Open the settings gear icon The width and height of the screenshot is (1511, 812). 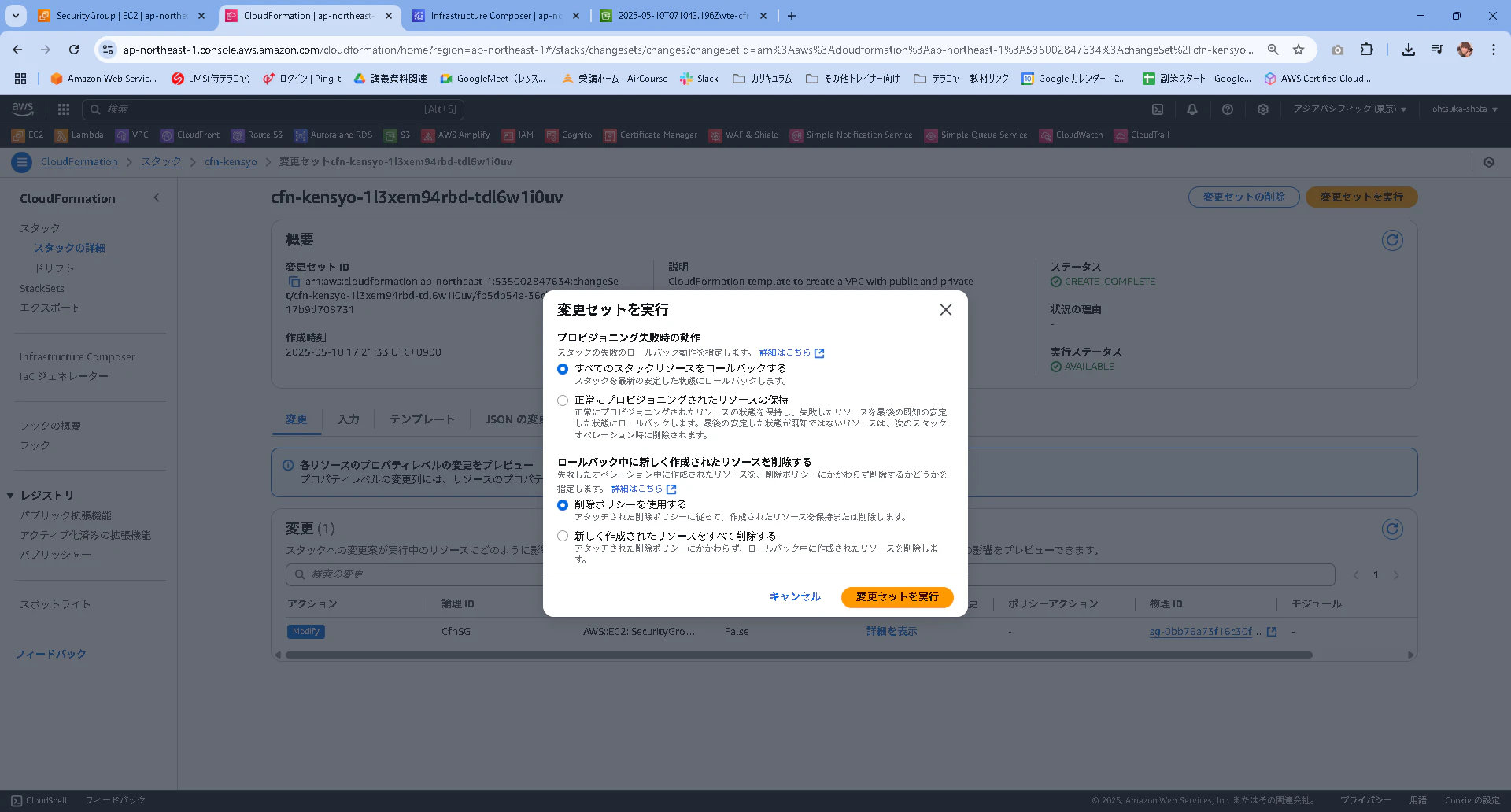pyautogui.click(x=1263, y=109)
